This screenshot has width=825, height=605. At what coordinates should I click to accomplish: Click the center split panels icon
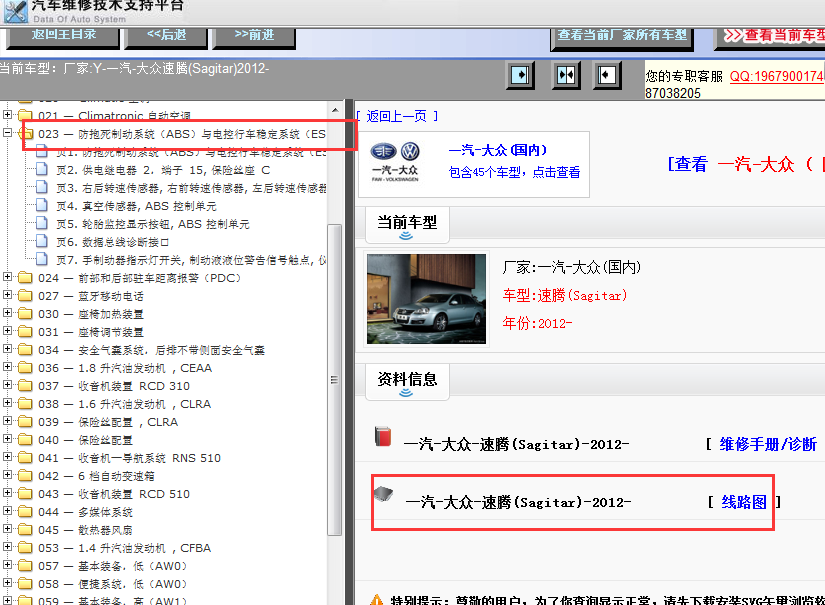566,75
